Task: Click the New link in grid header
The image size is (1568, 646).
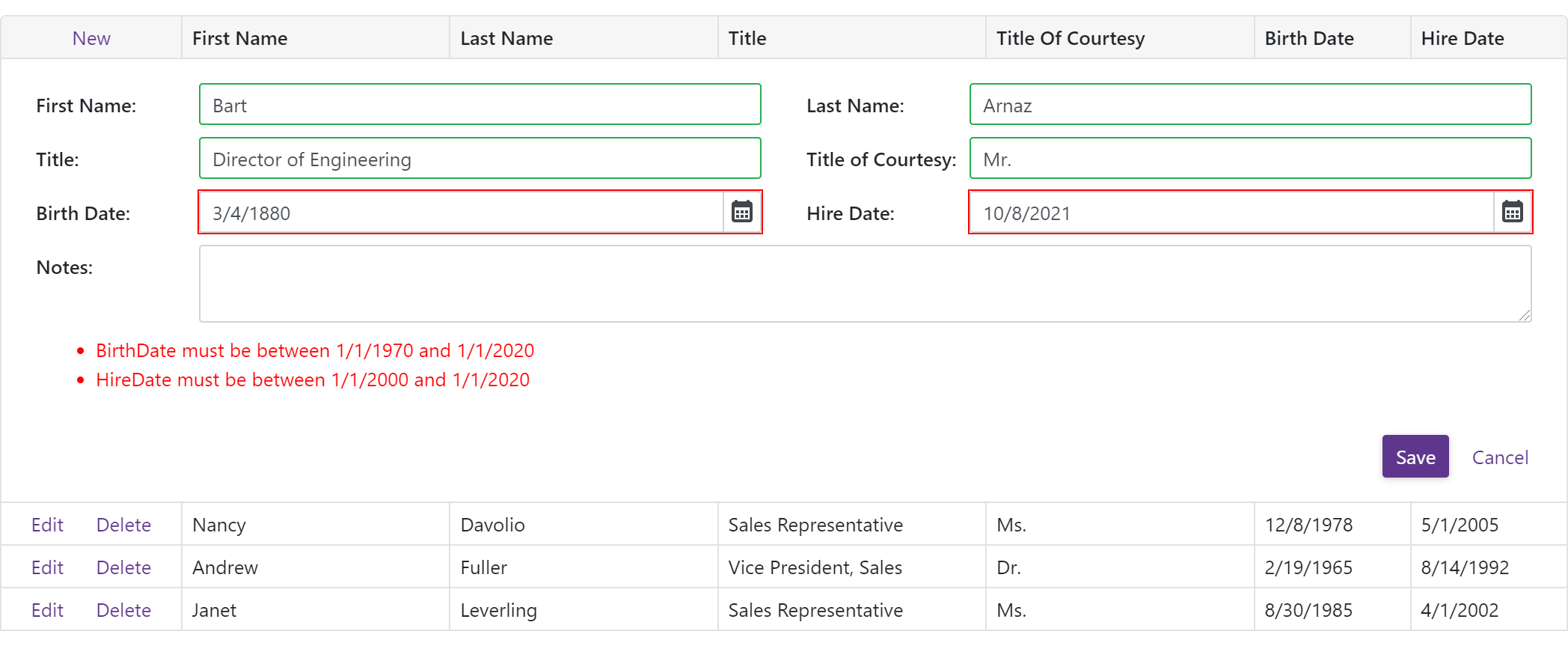Action: [x=91, y=38]
